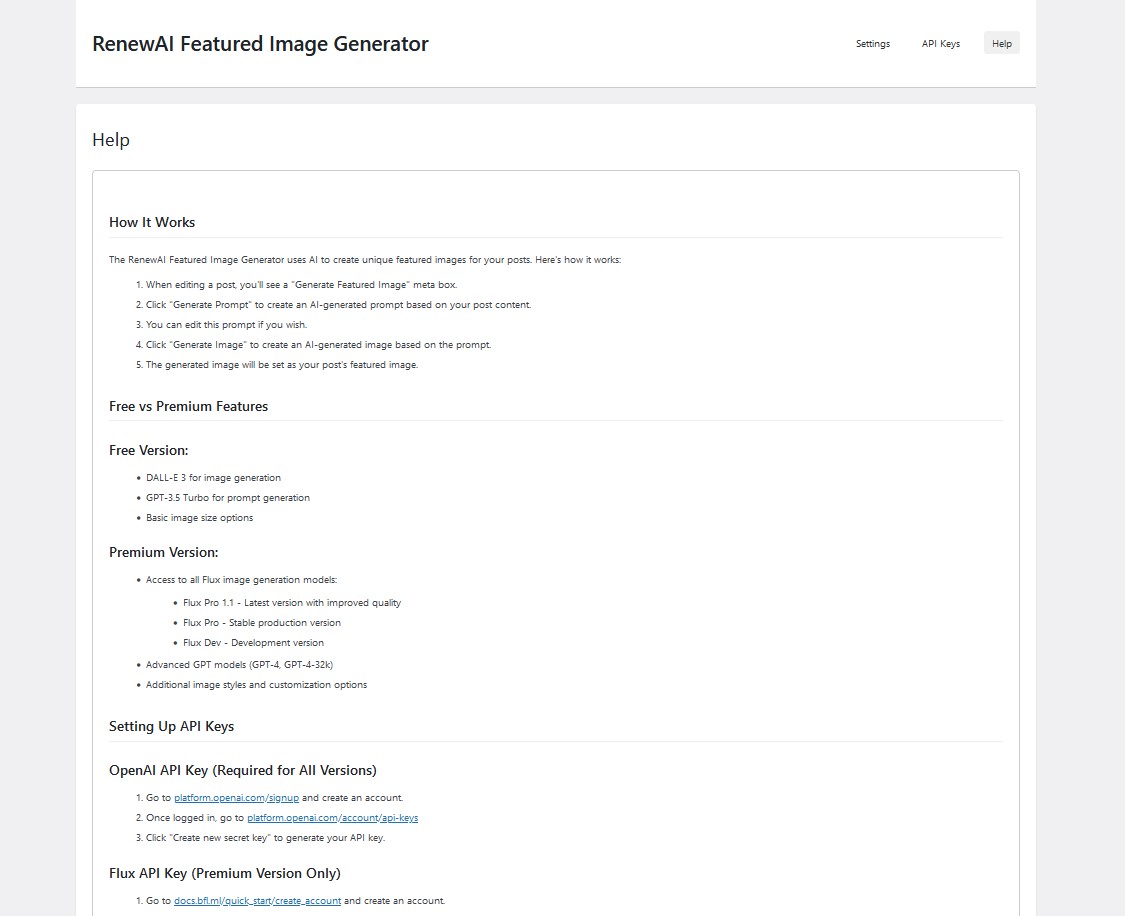This screenshot has height=916, width=1125.
Task: Click the "Flux Dev - Development version" item
Action: [x=253, y=643]
